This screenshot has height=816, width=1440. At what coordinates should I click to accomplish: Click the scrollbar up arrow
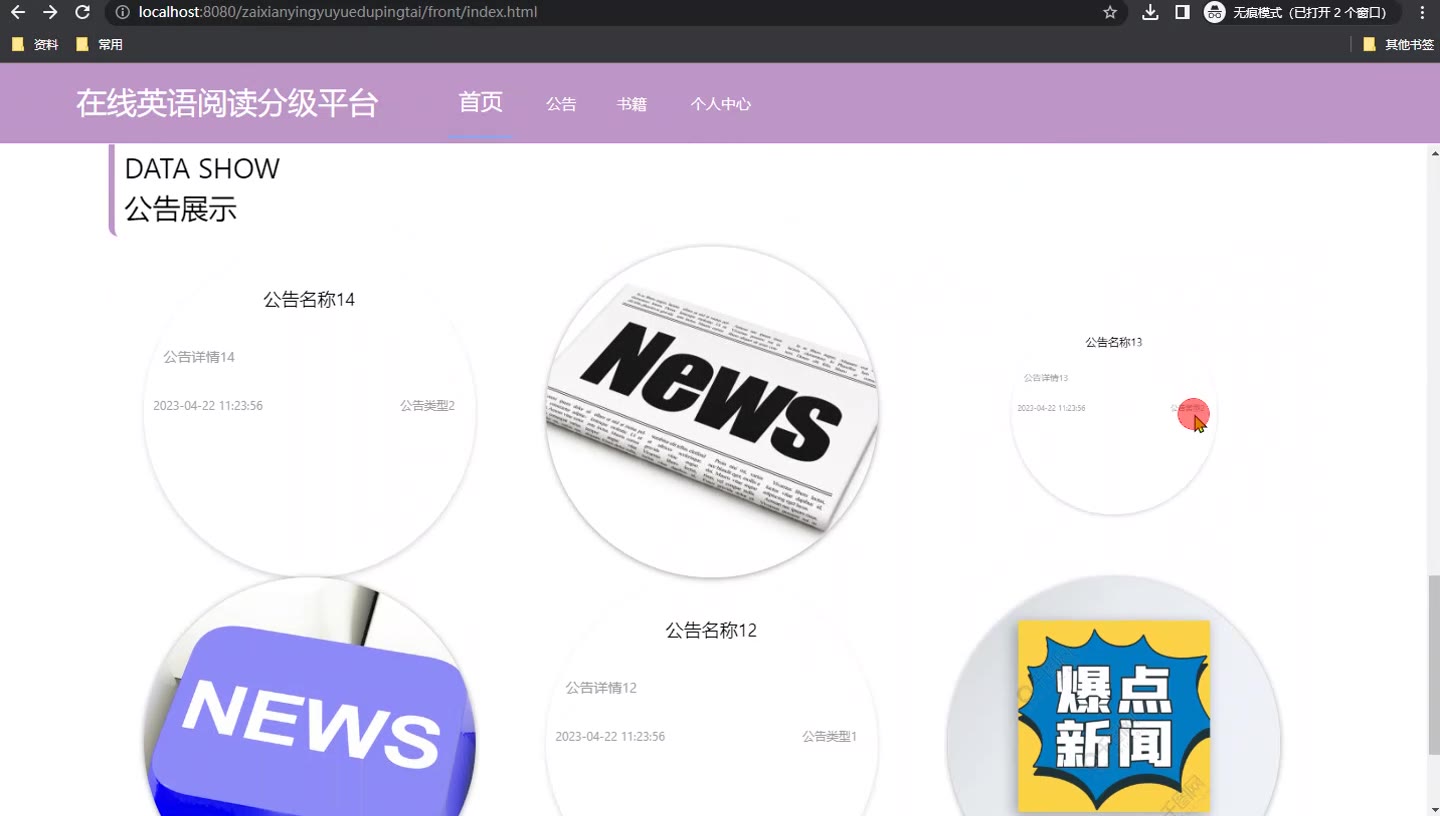(x=1433, y=153)
